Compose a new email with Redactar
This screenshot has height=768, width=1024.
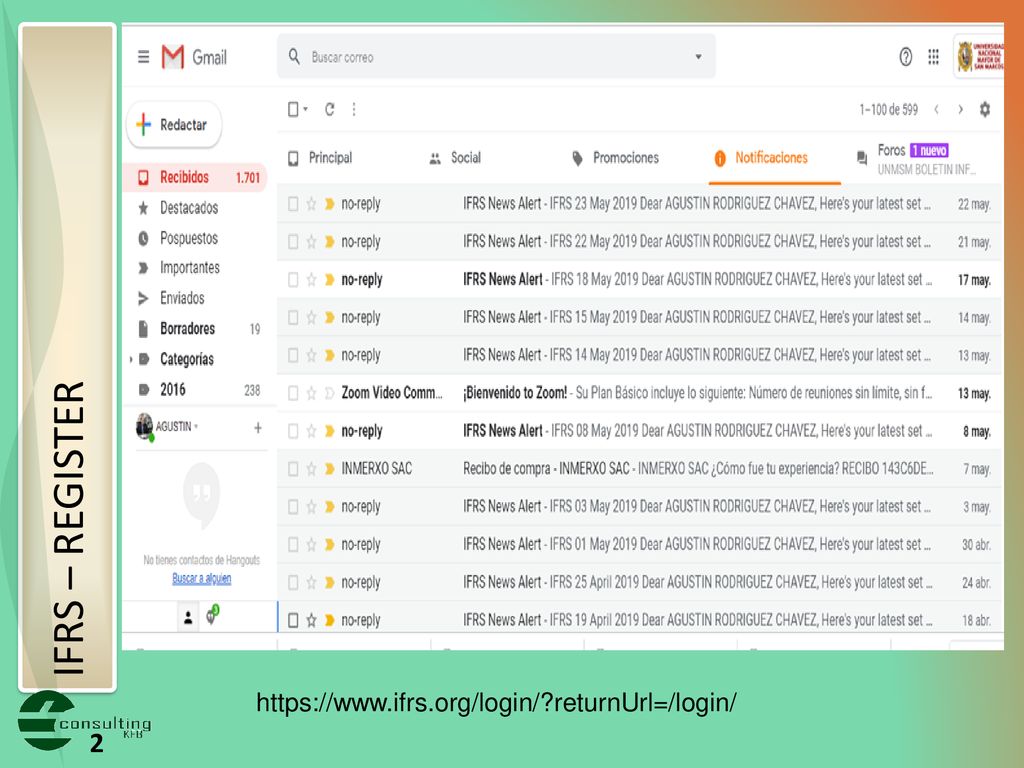174,125
